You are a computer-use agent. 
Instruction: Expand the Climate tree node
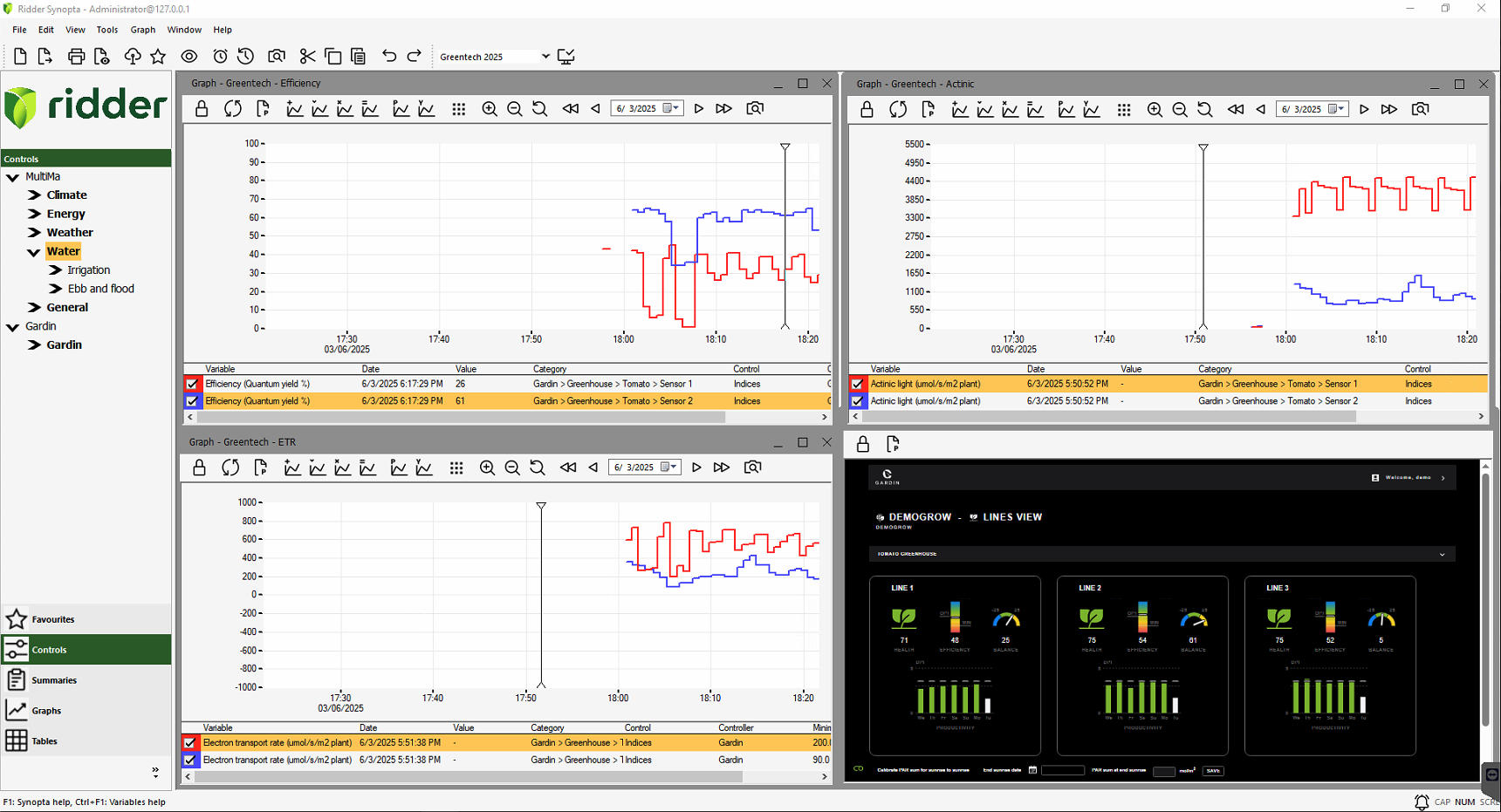click(35, 195)
